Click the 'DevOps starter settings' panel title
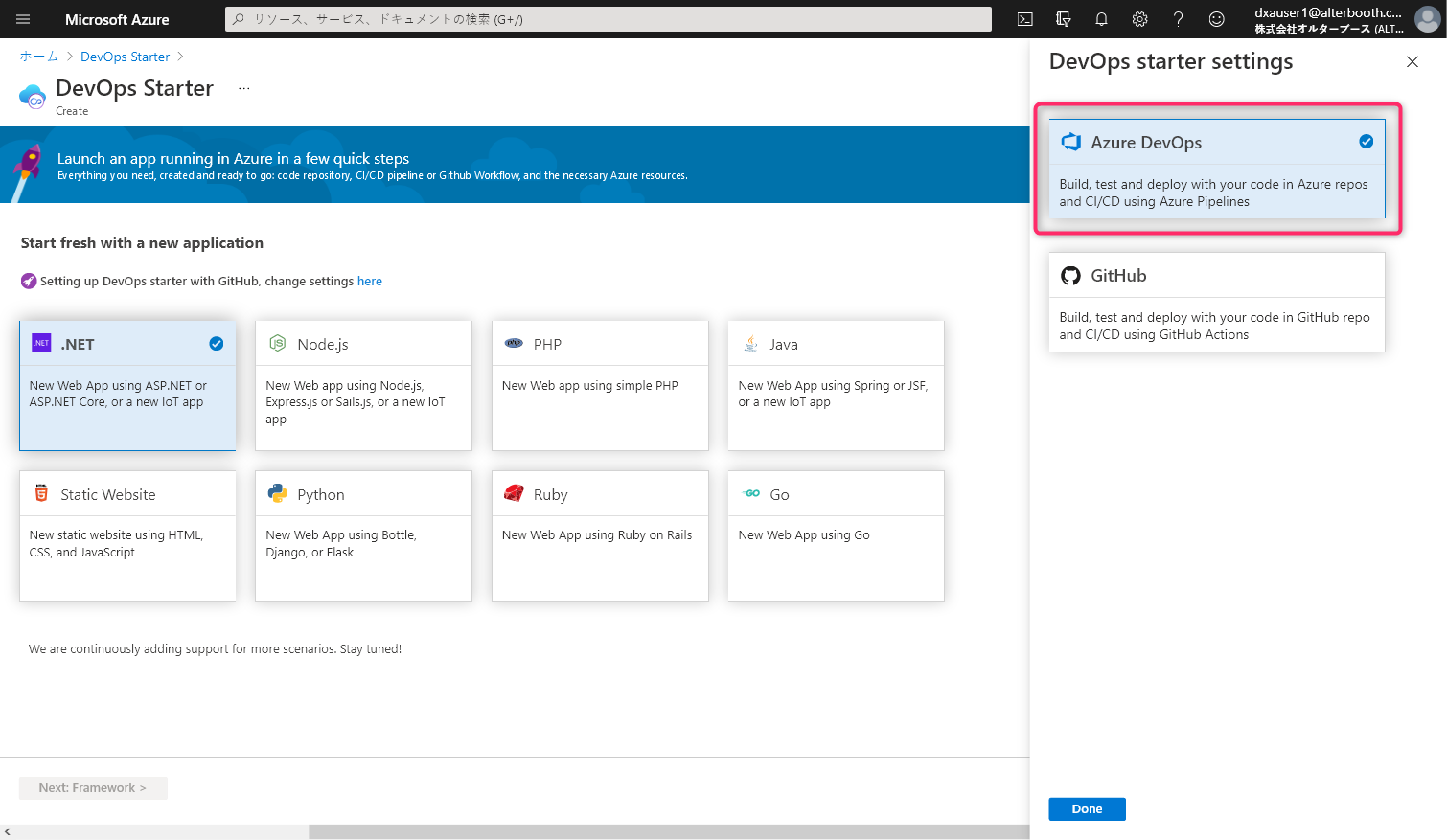This screenshot has width=1447, height=840. pyautogui.click(x=1171, y=61)
